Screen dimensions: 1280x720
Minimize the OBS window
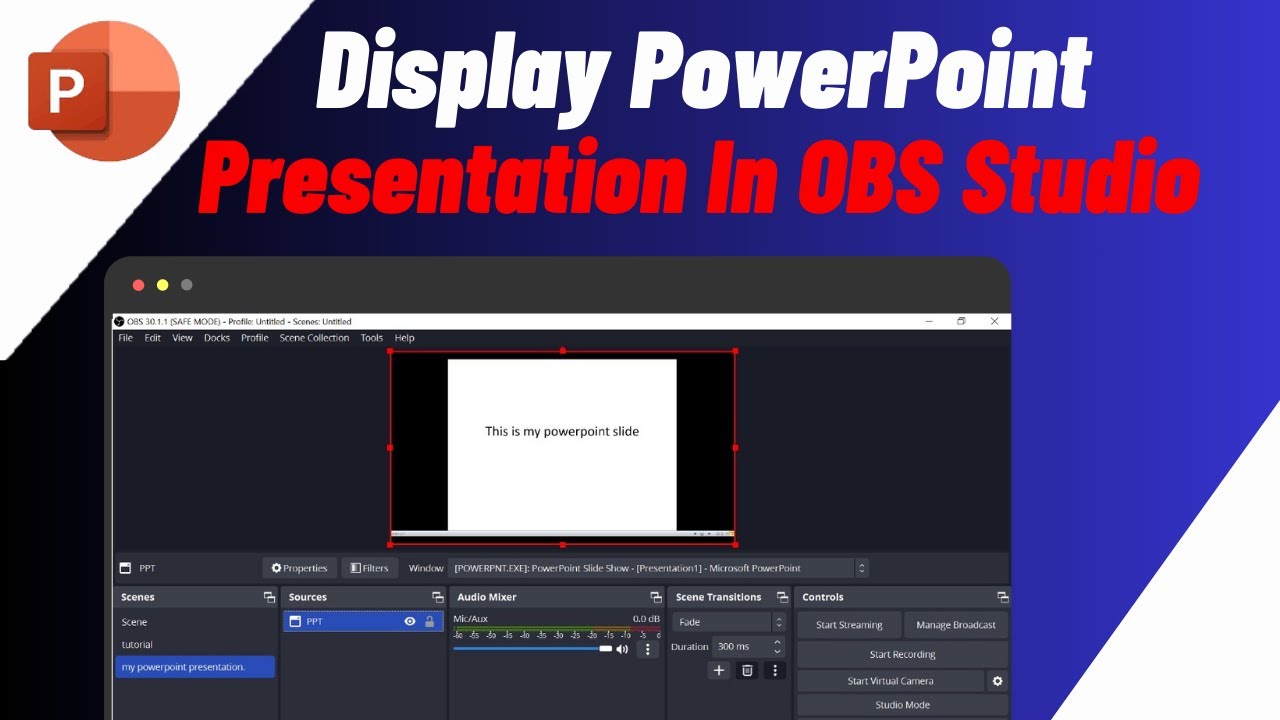point(929,321)
